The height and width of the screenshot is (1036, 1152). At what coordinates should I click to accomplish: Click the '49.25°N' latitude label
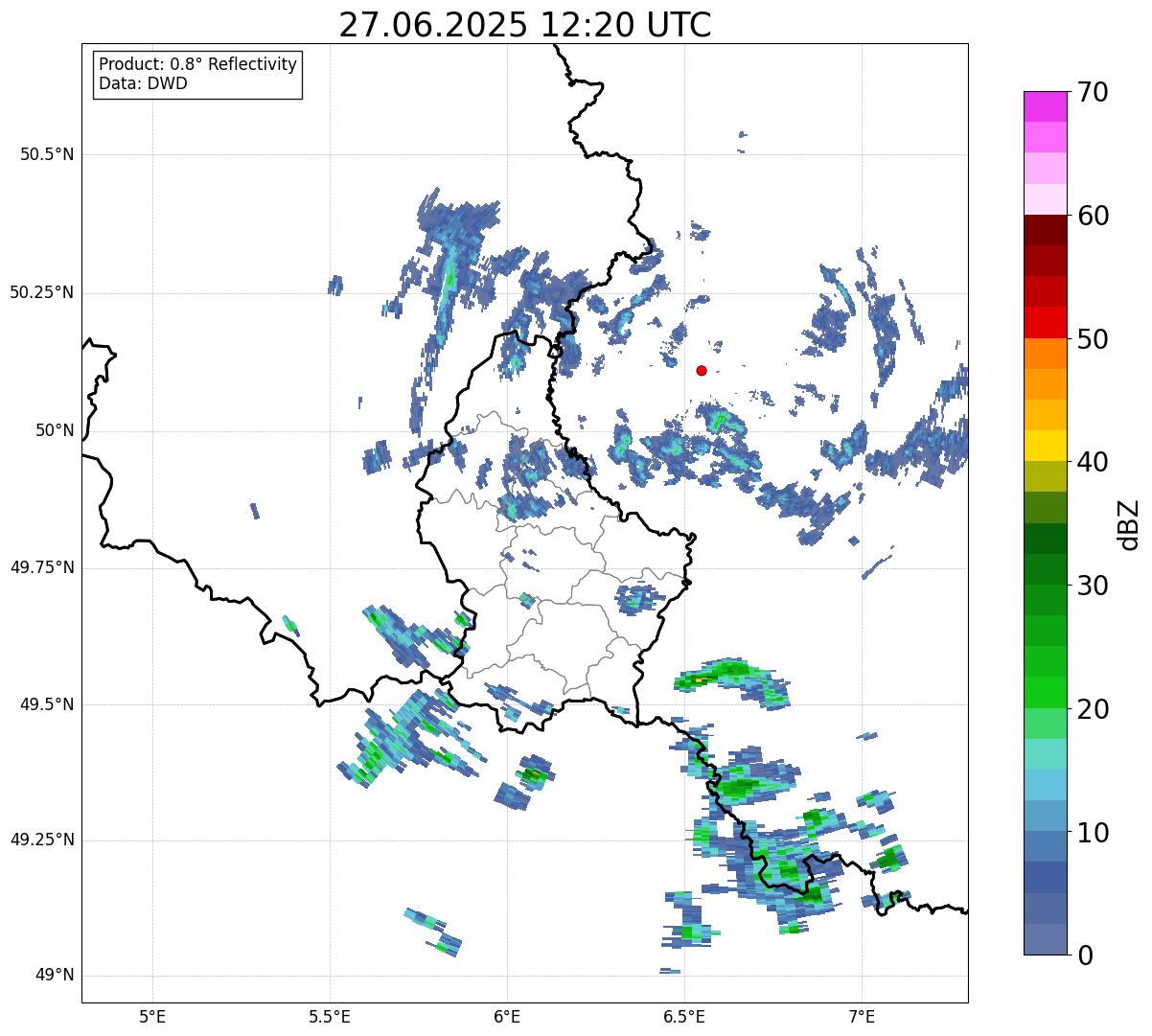point(42,840)
